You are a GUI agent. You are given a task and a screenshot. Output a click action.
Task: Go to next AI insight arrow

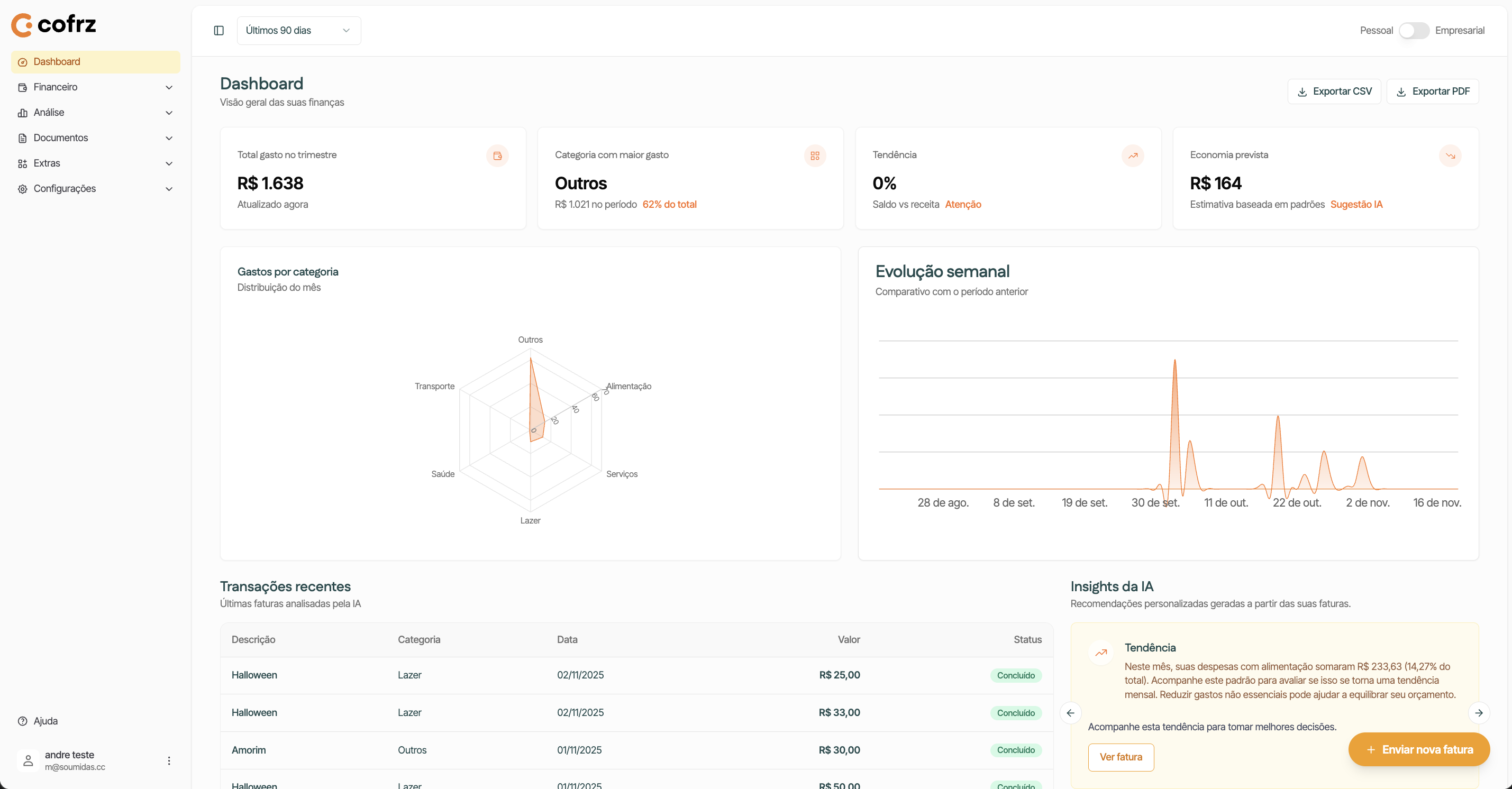(x=1479, y=713)
